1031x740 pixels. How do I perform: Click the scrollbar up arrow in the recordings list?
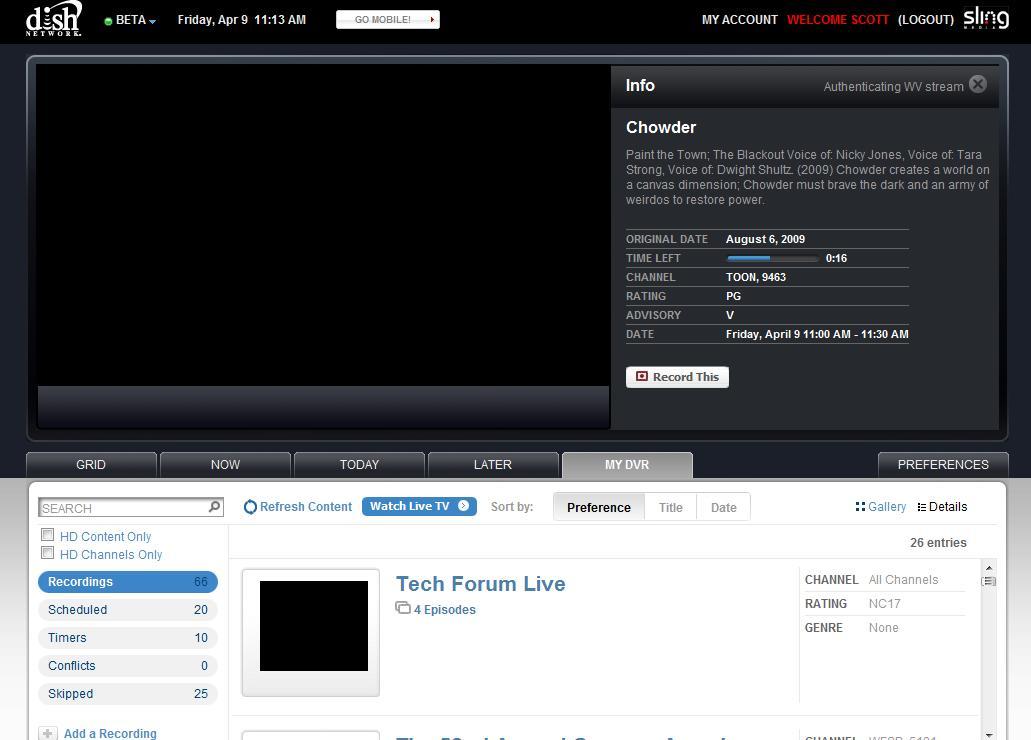point(988,568)
